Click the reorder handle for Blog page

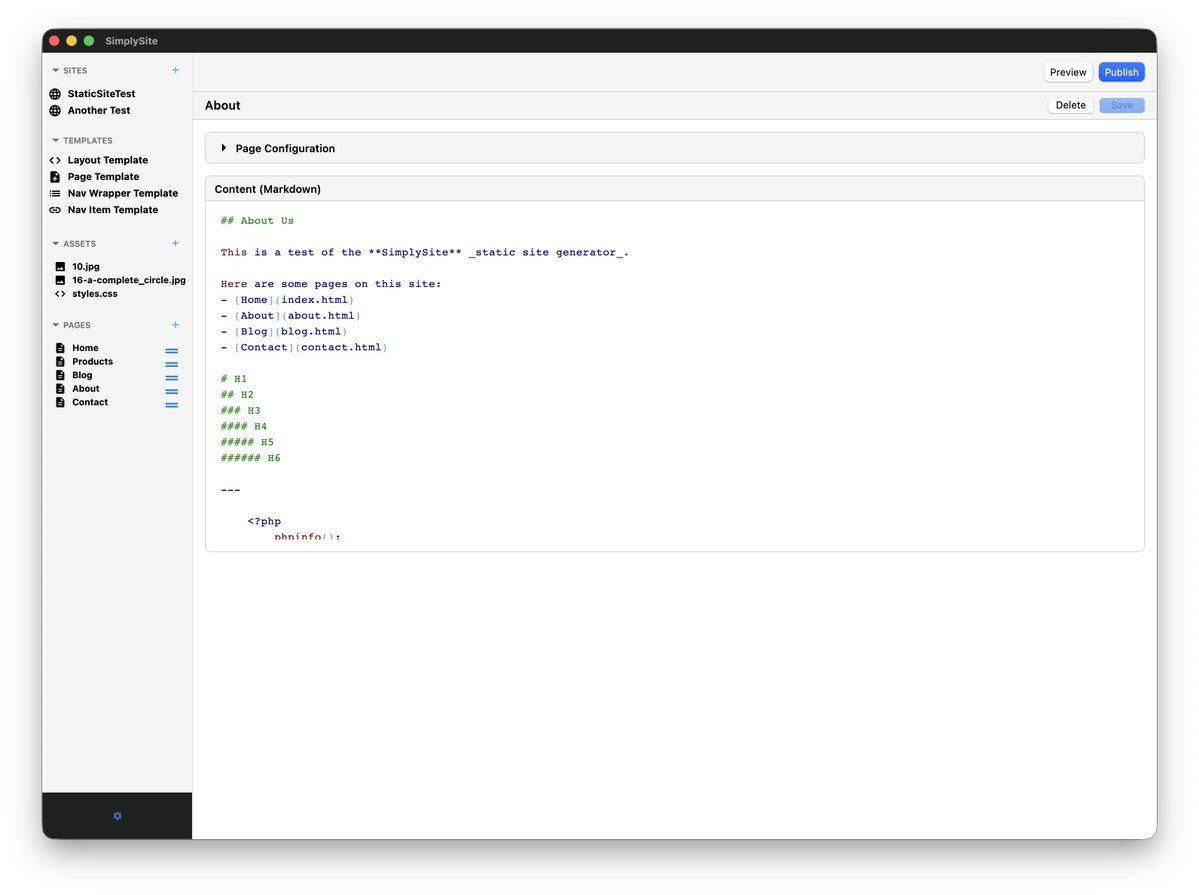(x=172, y=378)
